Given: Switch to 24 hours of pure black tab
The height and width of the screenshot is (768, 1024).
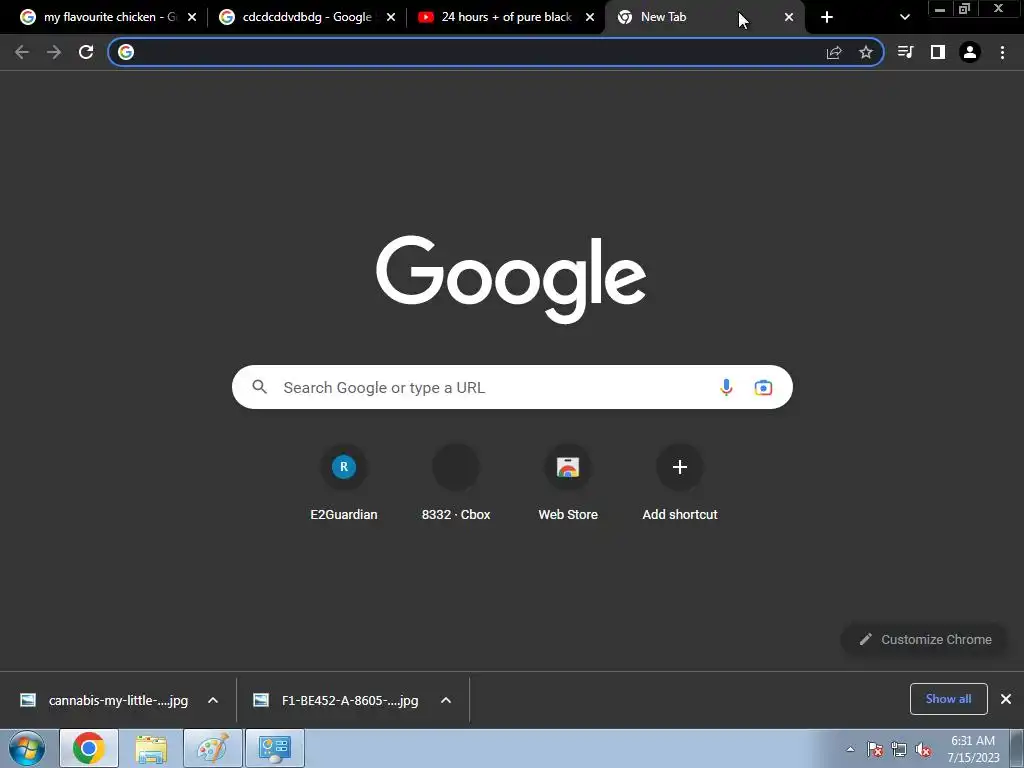Looking at the screenshot, I should tap(506, 17).
